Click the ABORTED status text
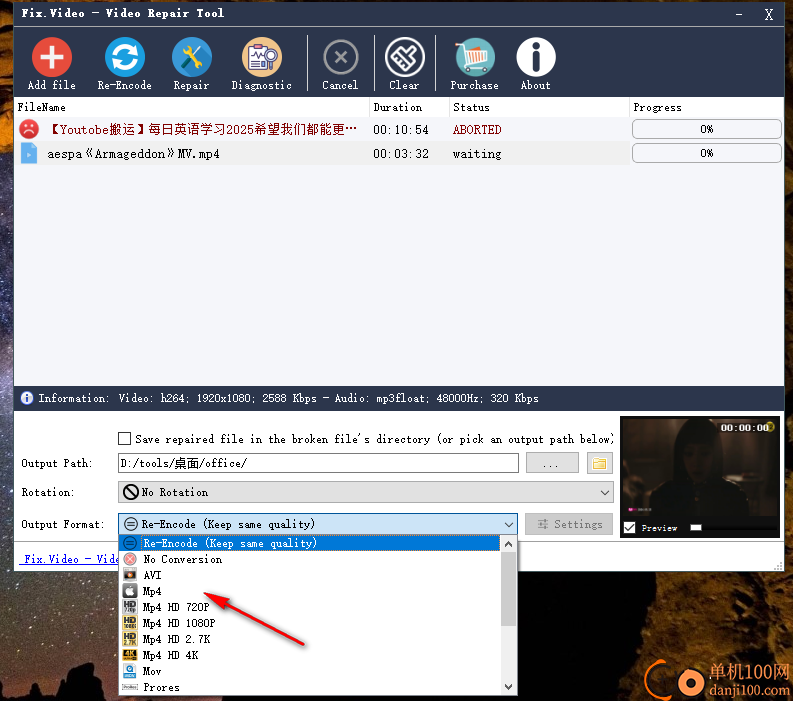The width and height of the screenshot is (793, 701). coord(477,129)
